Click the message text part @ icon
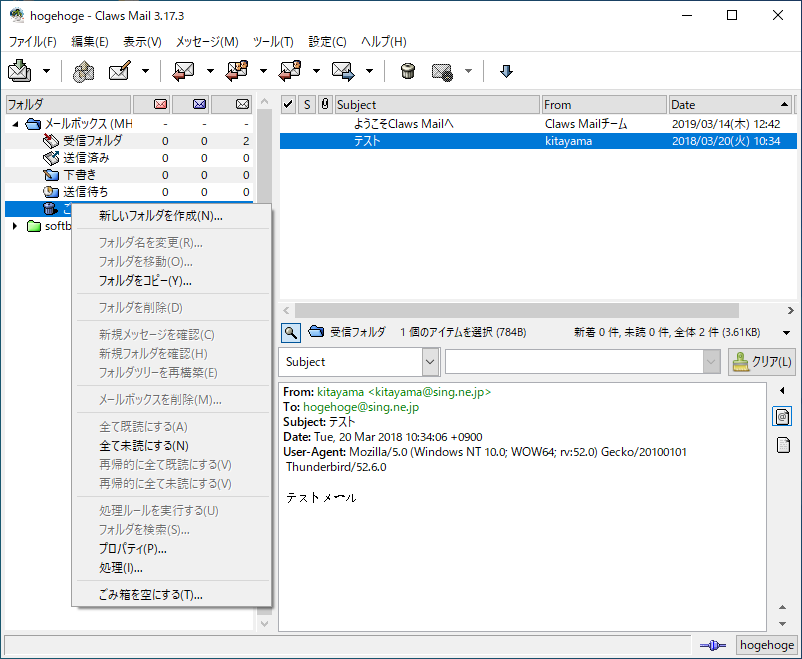Screen dimensions: 802x659 point(782,416)
